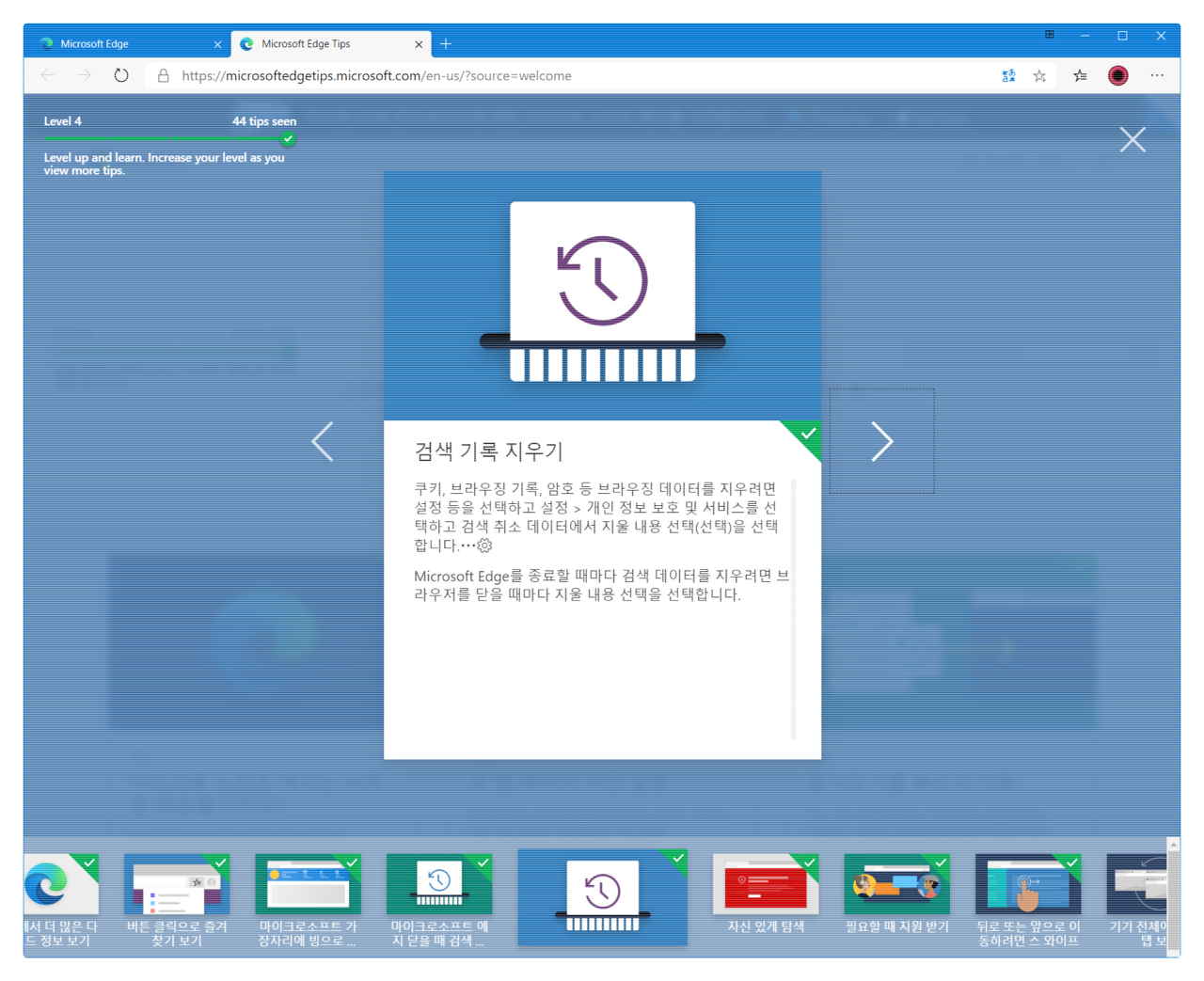Minimize the Edge browser window
Screen dimensions: 1204x981
click(1085, 36)
